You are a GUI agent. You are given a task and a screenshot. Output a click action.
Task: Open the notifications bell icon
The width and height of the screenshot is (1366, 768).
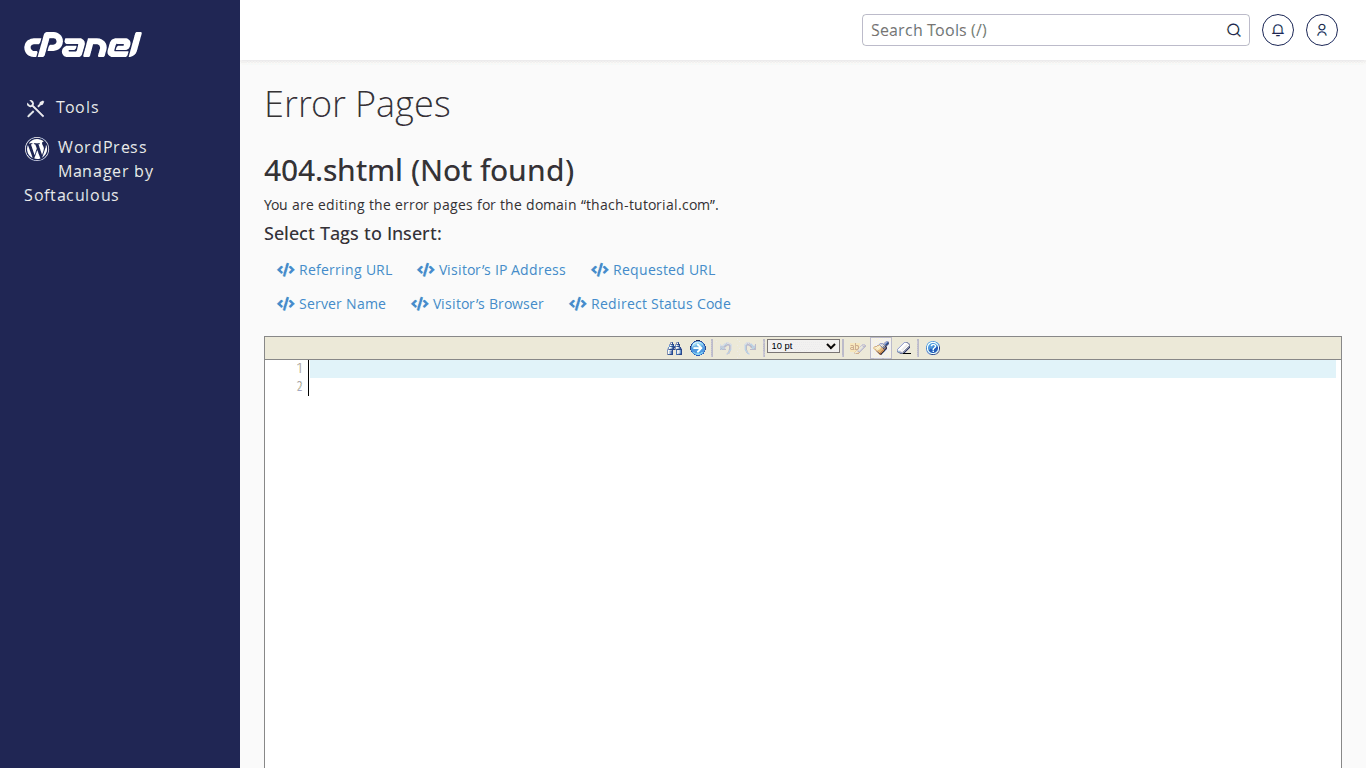click(1278, 30)
